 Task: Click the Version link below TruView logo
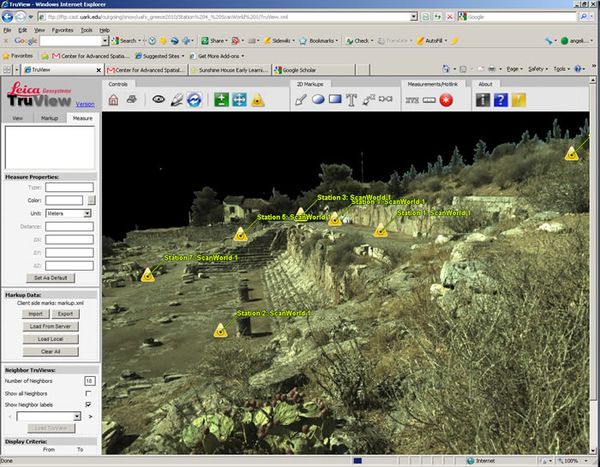pyautogui.click(x=85, y=104)
